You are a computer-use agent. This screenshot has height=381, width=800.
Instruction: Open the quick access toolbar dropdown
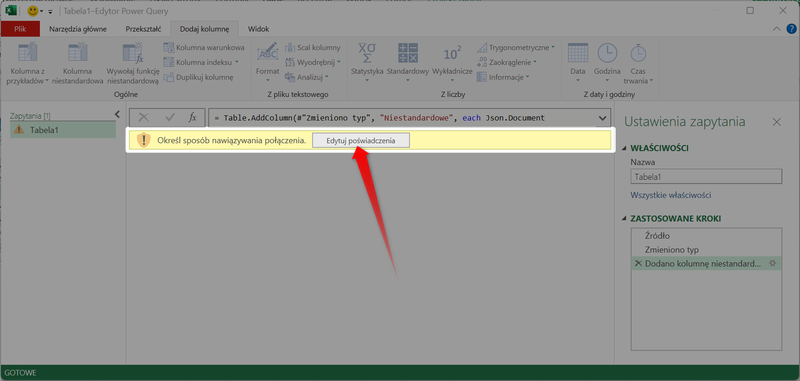click(x=49, y=11)
